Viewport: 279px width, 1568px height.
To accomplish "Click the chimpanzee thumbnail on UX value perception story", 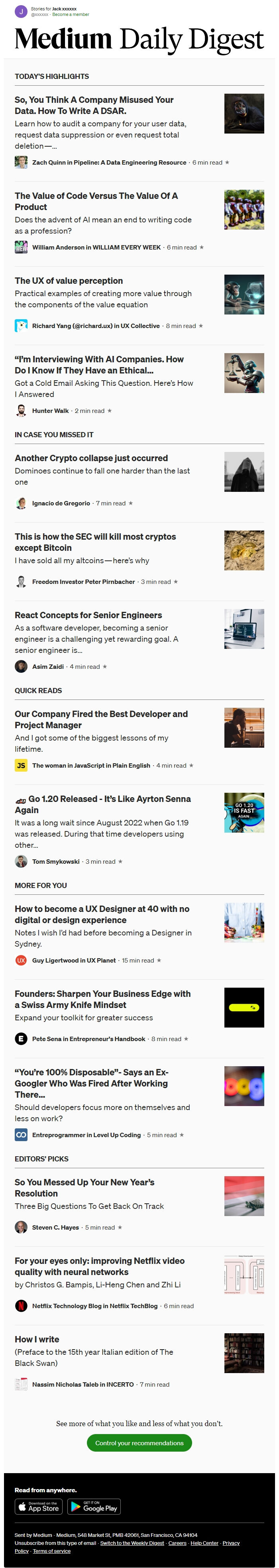I will click(x=244, y=295).
